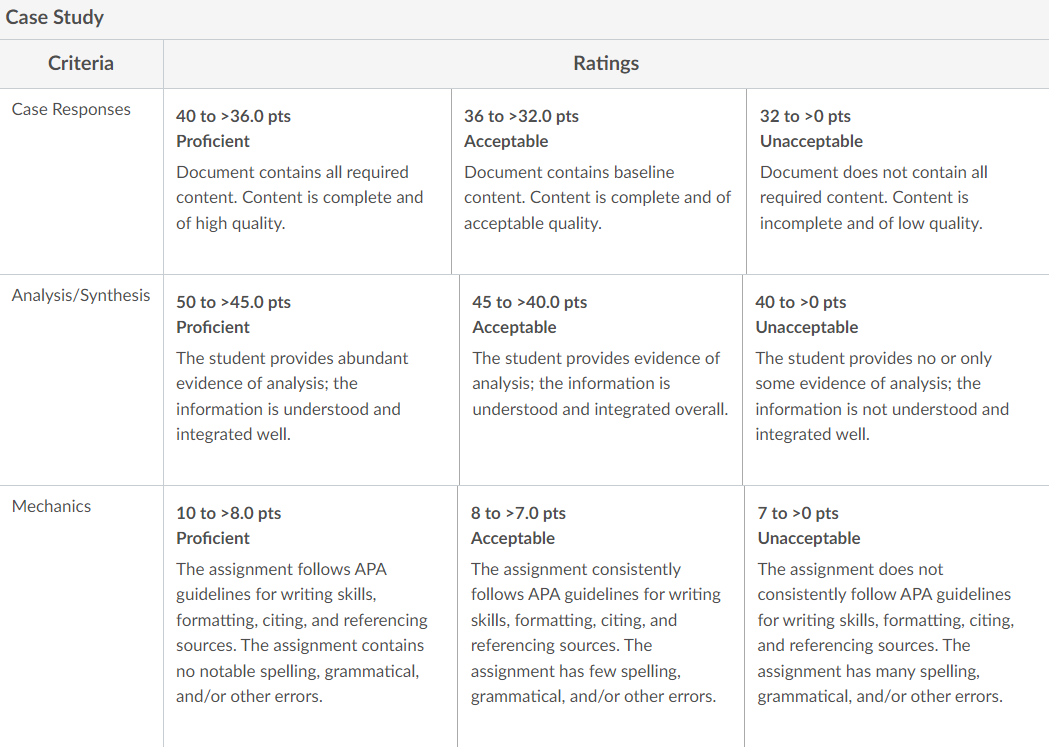Click the Analysis/Synthesis criterion label
Image resolution: width=1049 pixels, height=747 pixels.
(x=81, y=295)
